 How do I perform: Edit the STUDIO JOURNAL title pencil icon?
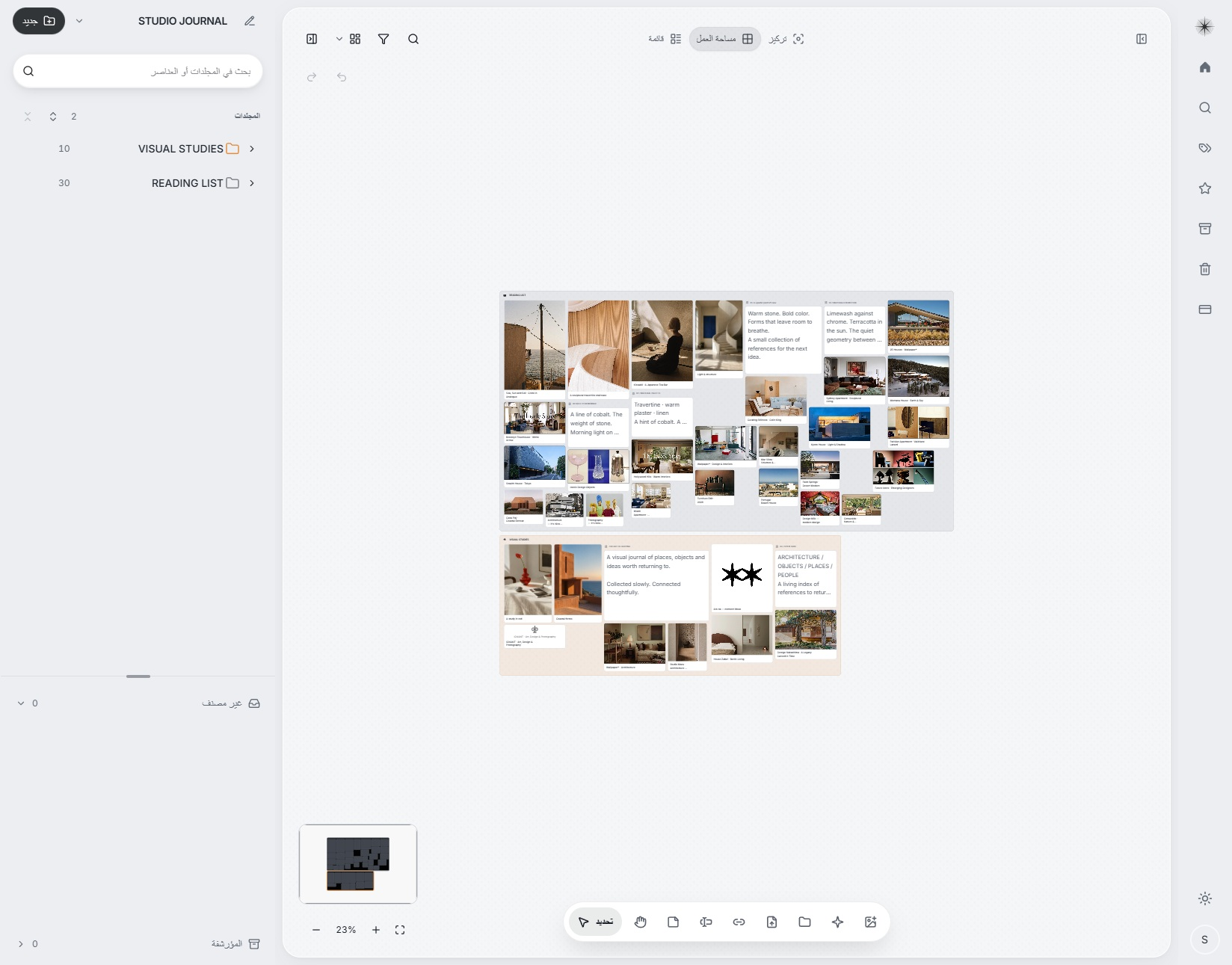250,21
